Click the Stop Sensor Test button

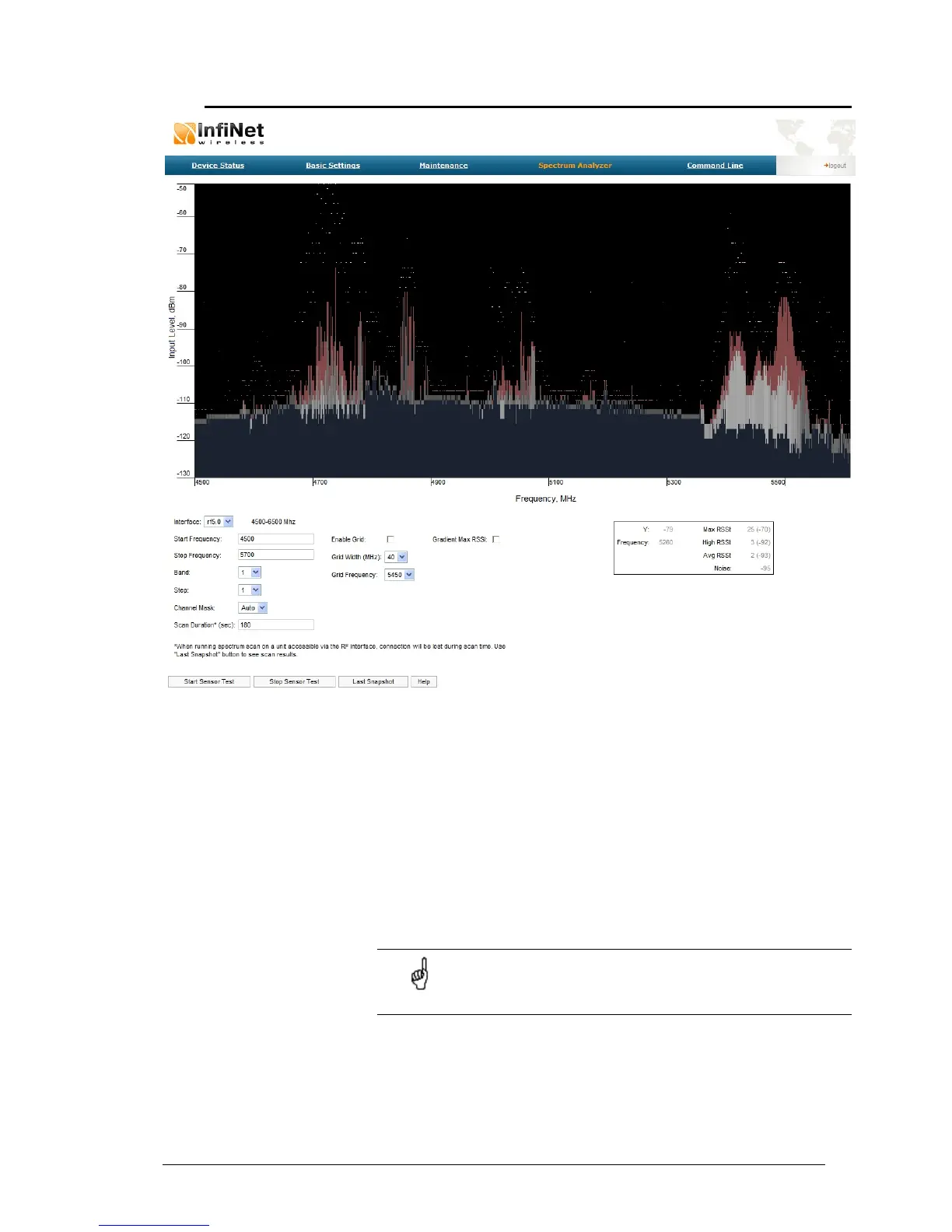click(x=295, y=682)
